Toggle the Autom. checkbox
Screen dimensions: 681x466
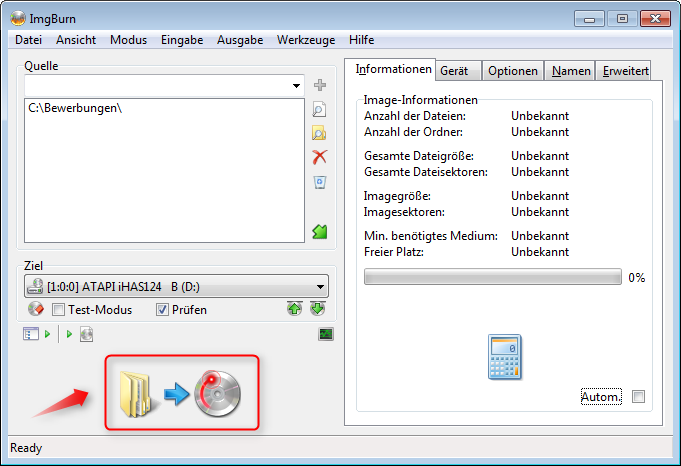[x=638, y=397]
